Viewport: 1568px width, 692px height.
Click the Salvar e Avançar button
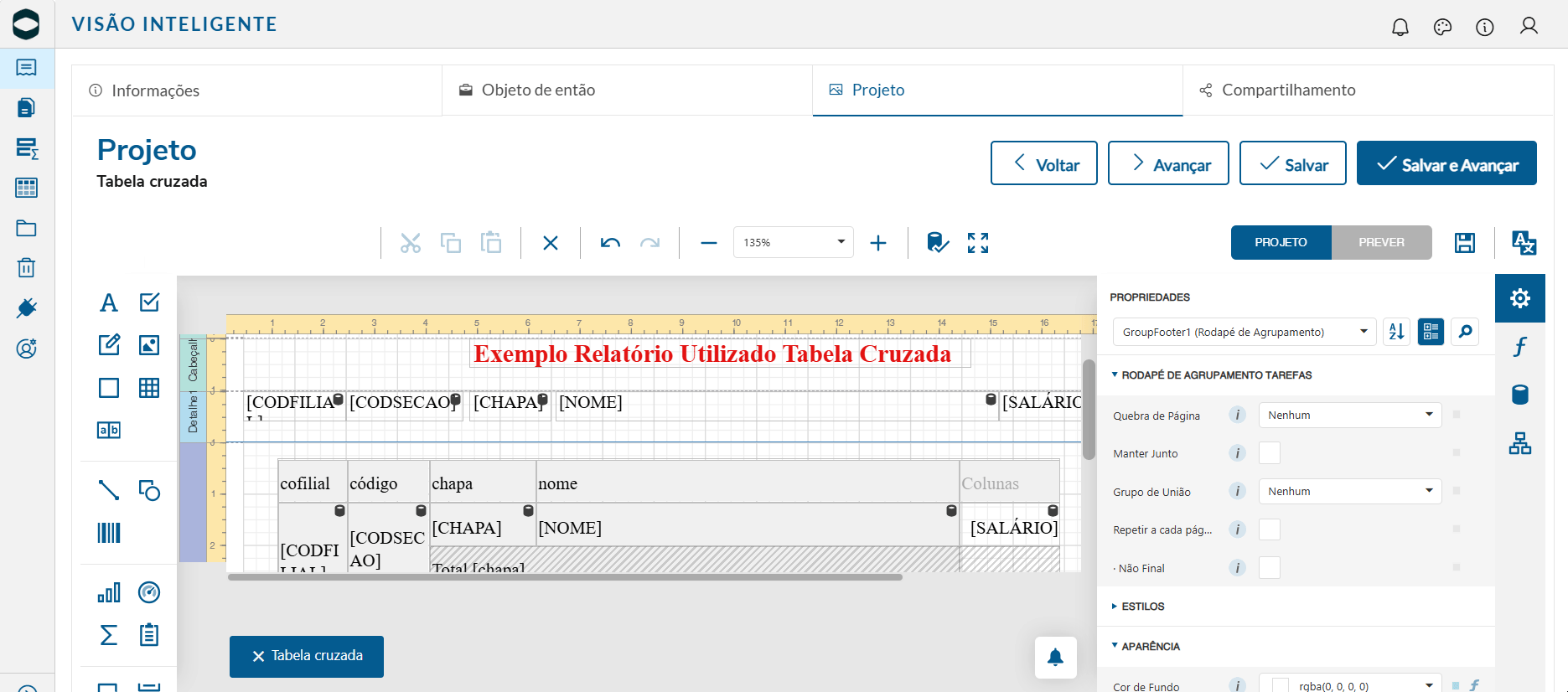click(1446, 163)
